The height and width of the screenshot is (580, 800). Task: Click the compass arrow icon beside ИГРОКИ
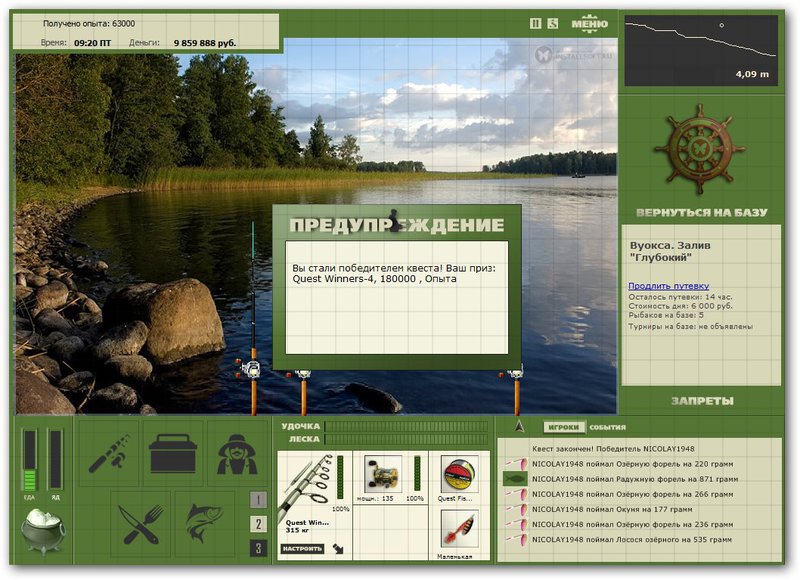tap(519, 426)
